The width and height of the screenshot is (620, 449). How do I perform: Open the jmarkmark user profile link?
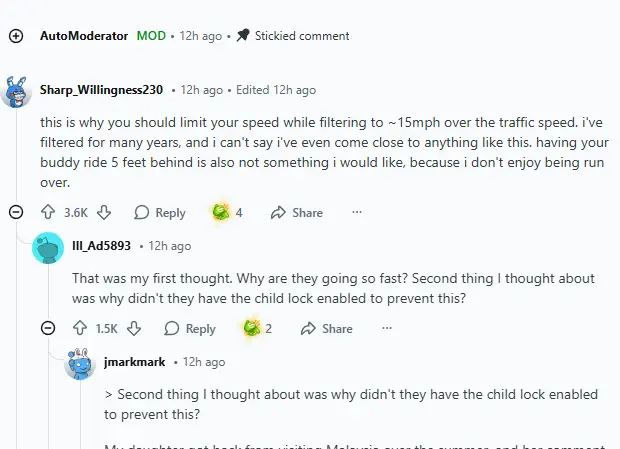pos(134,362)
